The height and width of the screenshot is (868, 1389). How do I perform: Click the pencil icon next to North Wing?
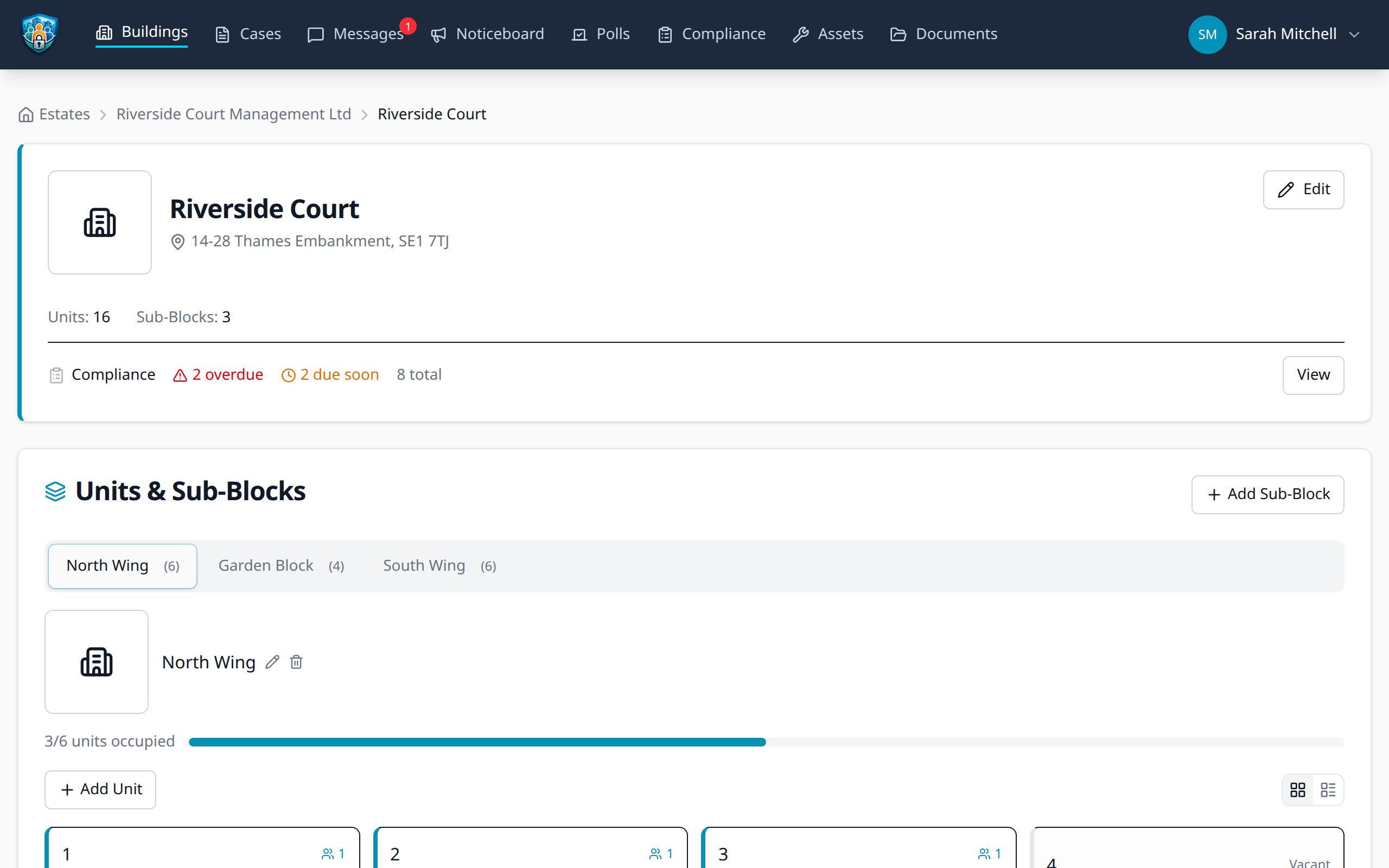[272, 662]
